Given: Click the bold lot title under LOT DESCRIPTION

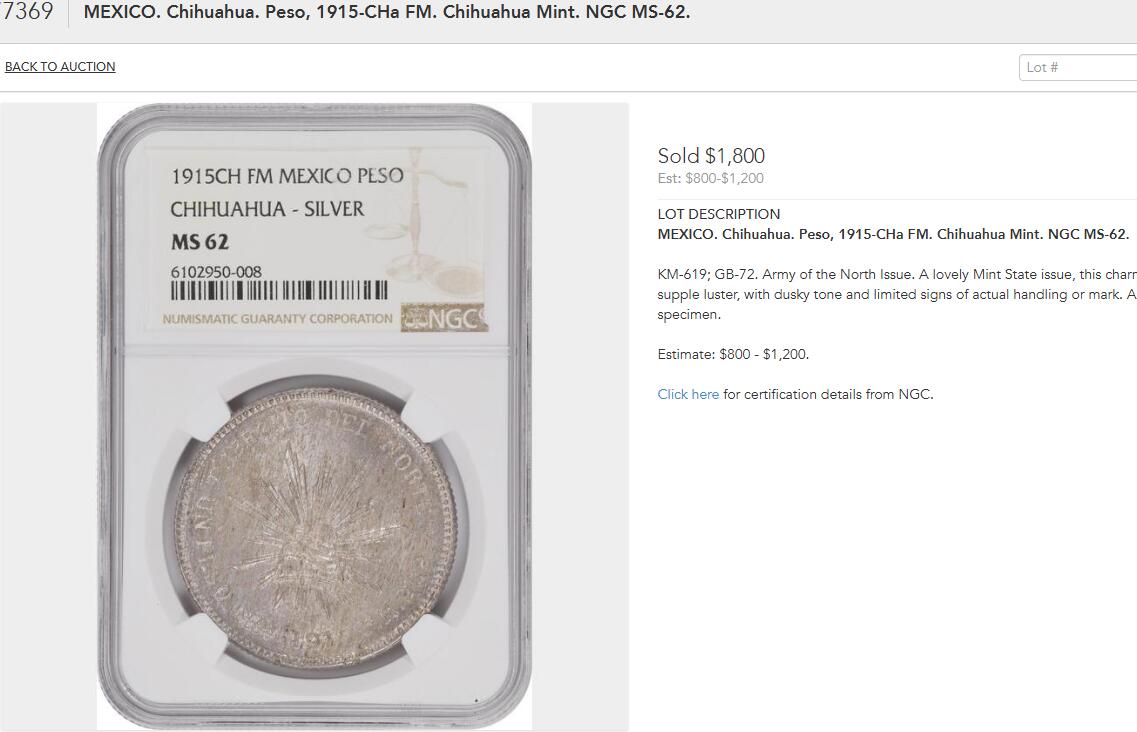Looking at the screenshot, I should point(893,234).
